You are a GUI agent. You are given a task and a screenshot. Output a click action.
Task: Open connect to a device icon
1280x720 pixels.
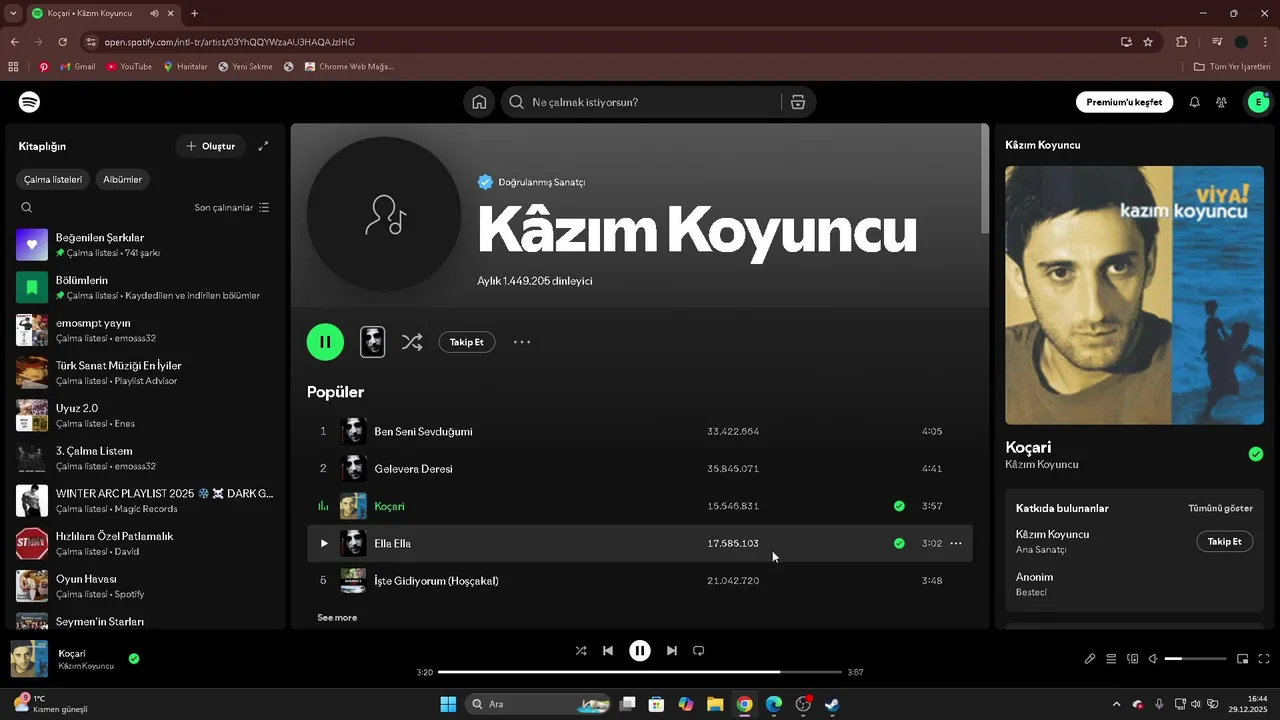tap(1132, 659)
